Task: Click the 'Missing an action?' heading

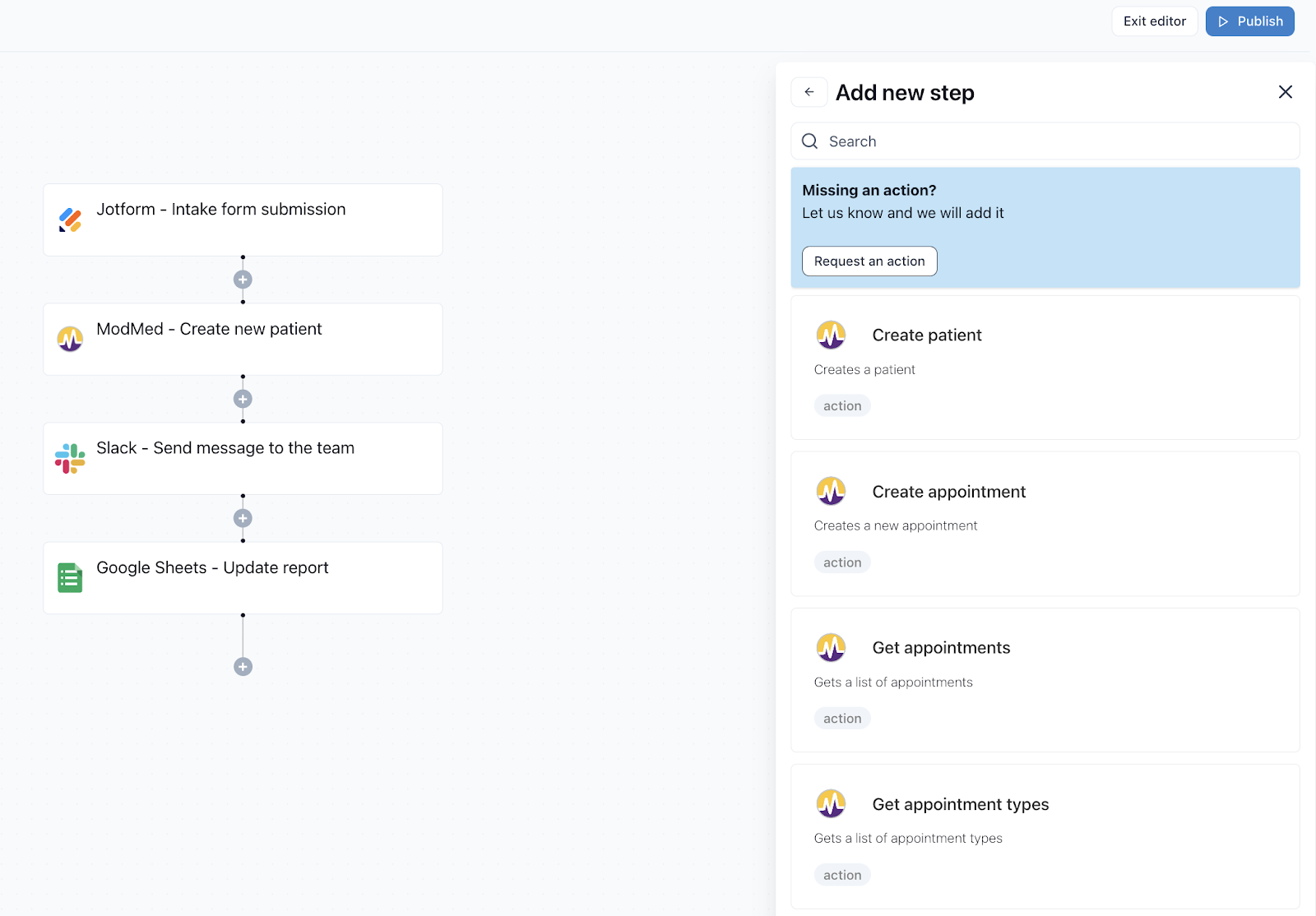Action: pos(869,191)
